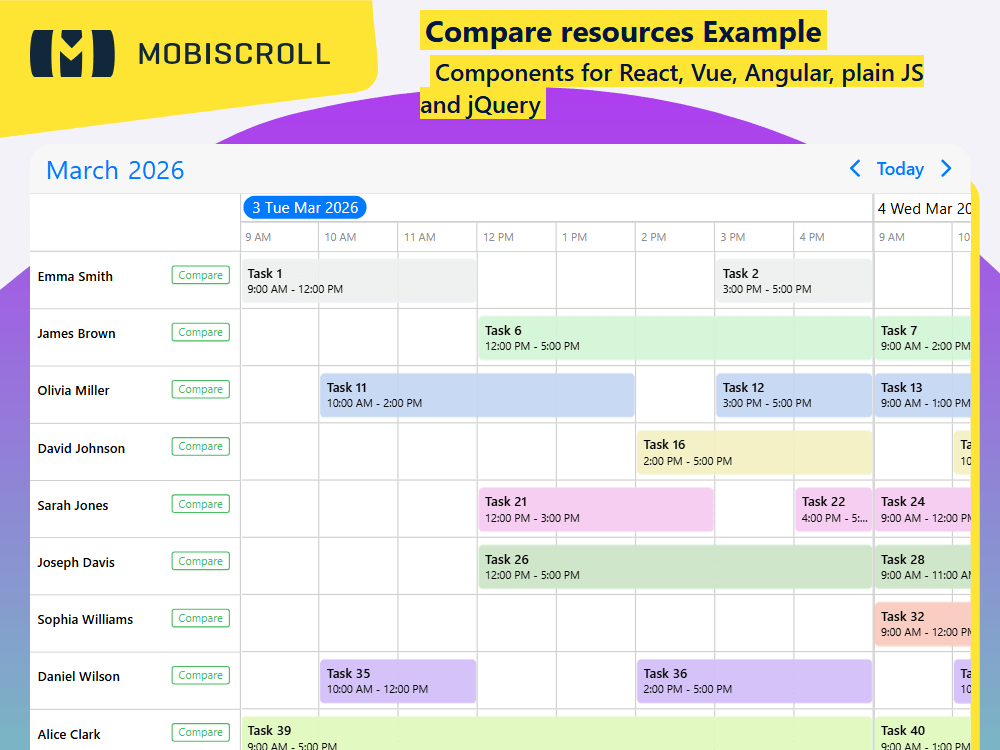
Task: Click the March 2026 calendar title
Action: 114,170
